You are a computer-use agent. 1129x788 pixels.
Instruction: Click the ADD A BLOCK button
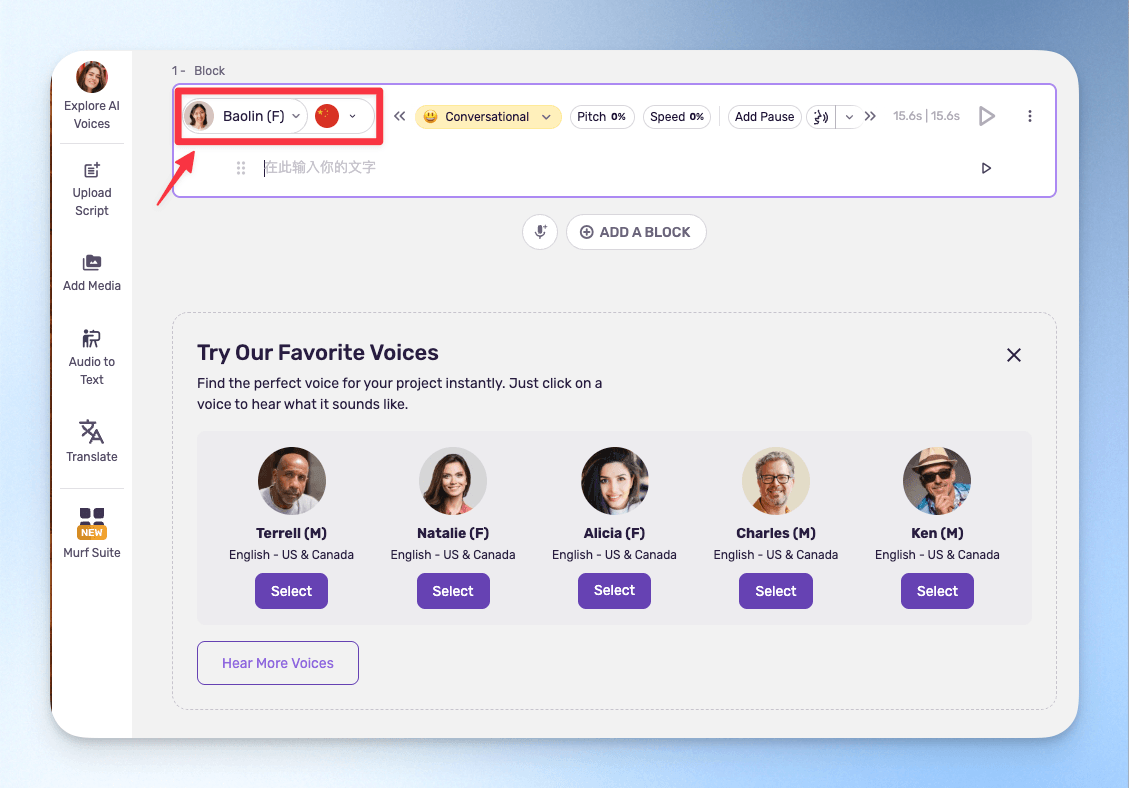click(636, 232)
